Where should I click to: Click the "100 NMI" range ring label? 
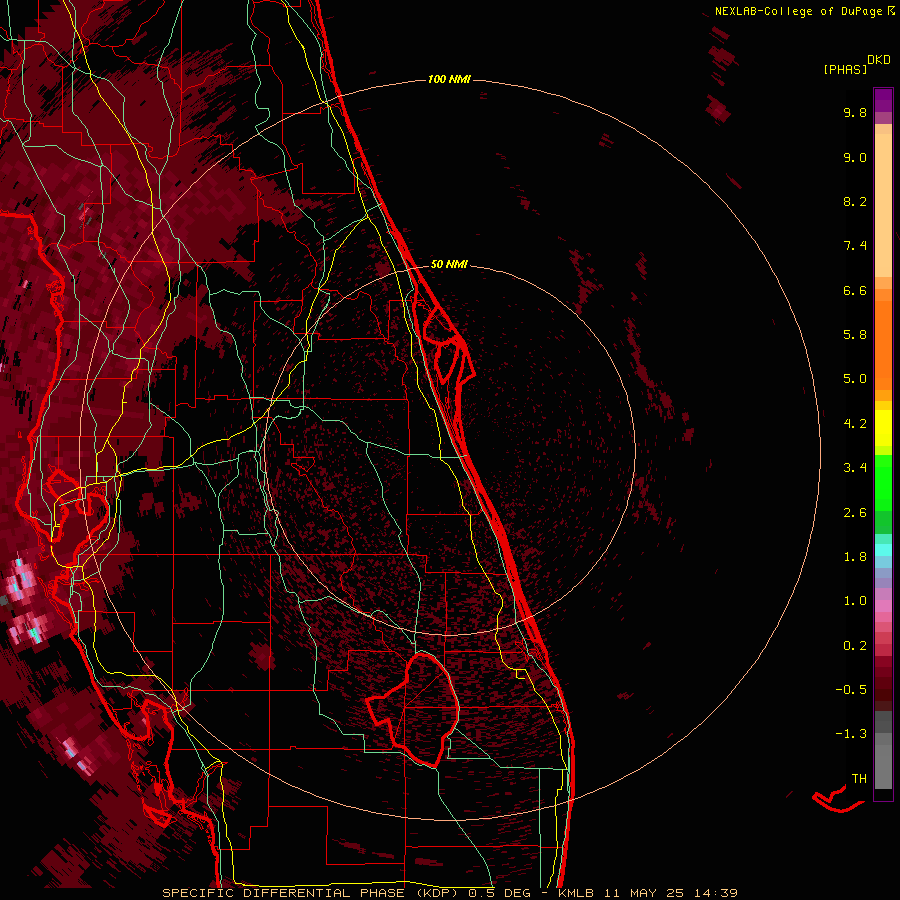(449, 79)
